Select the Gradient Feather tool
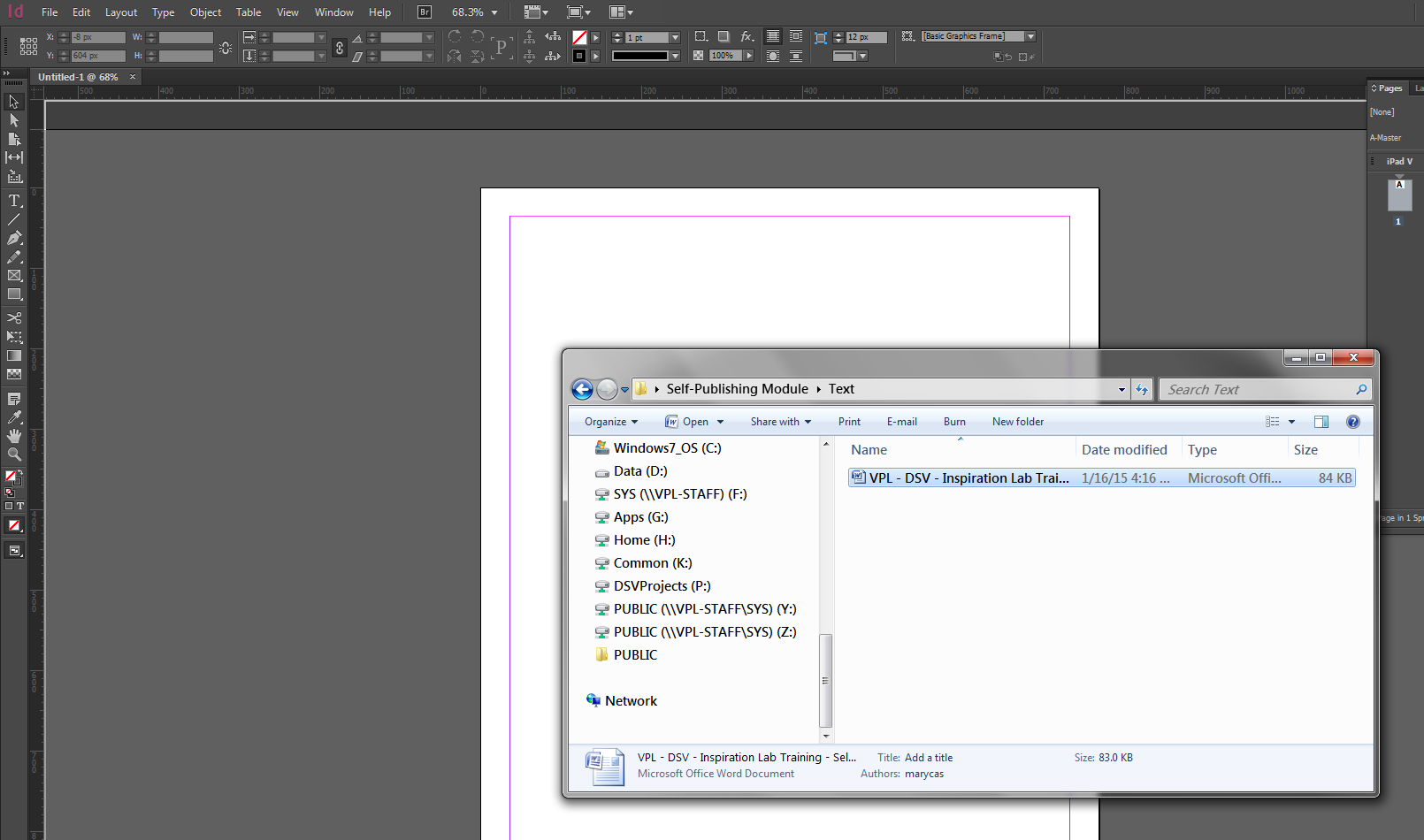 pos(14,374)
